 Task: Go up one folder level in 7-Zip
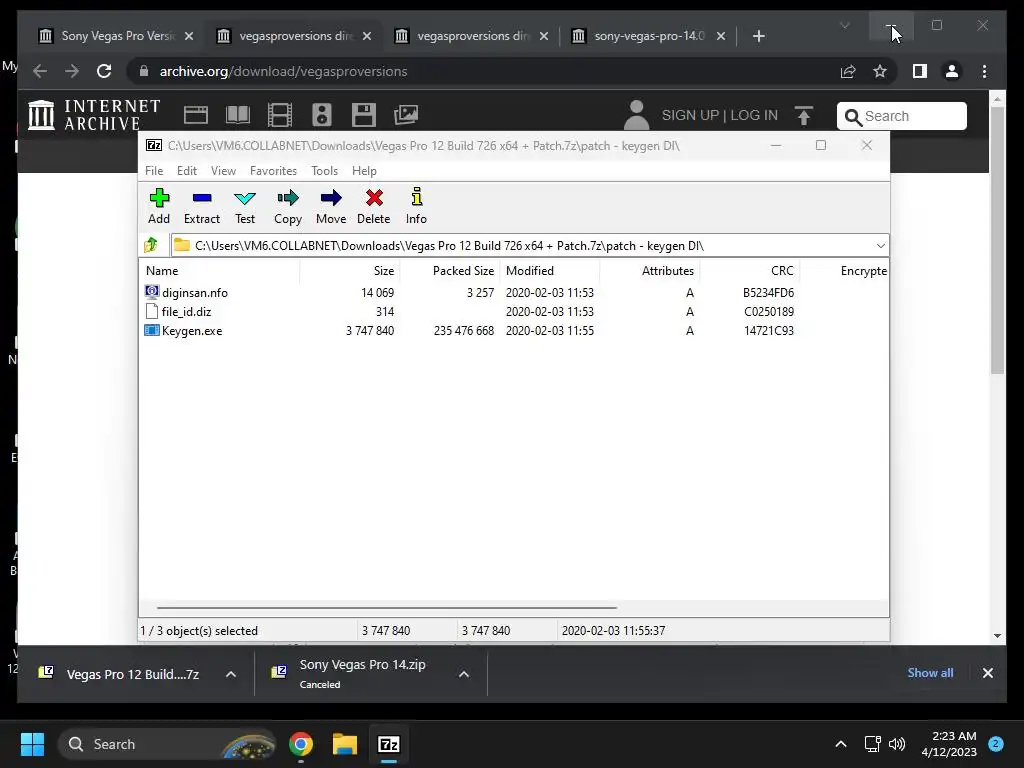pyautogui.click(x=152, y=245)
